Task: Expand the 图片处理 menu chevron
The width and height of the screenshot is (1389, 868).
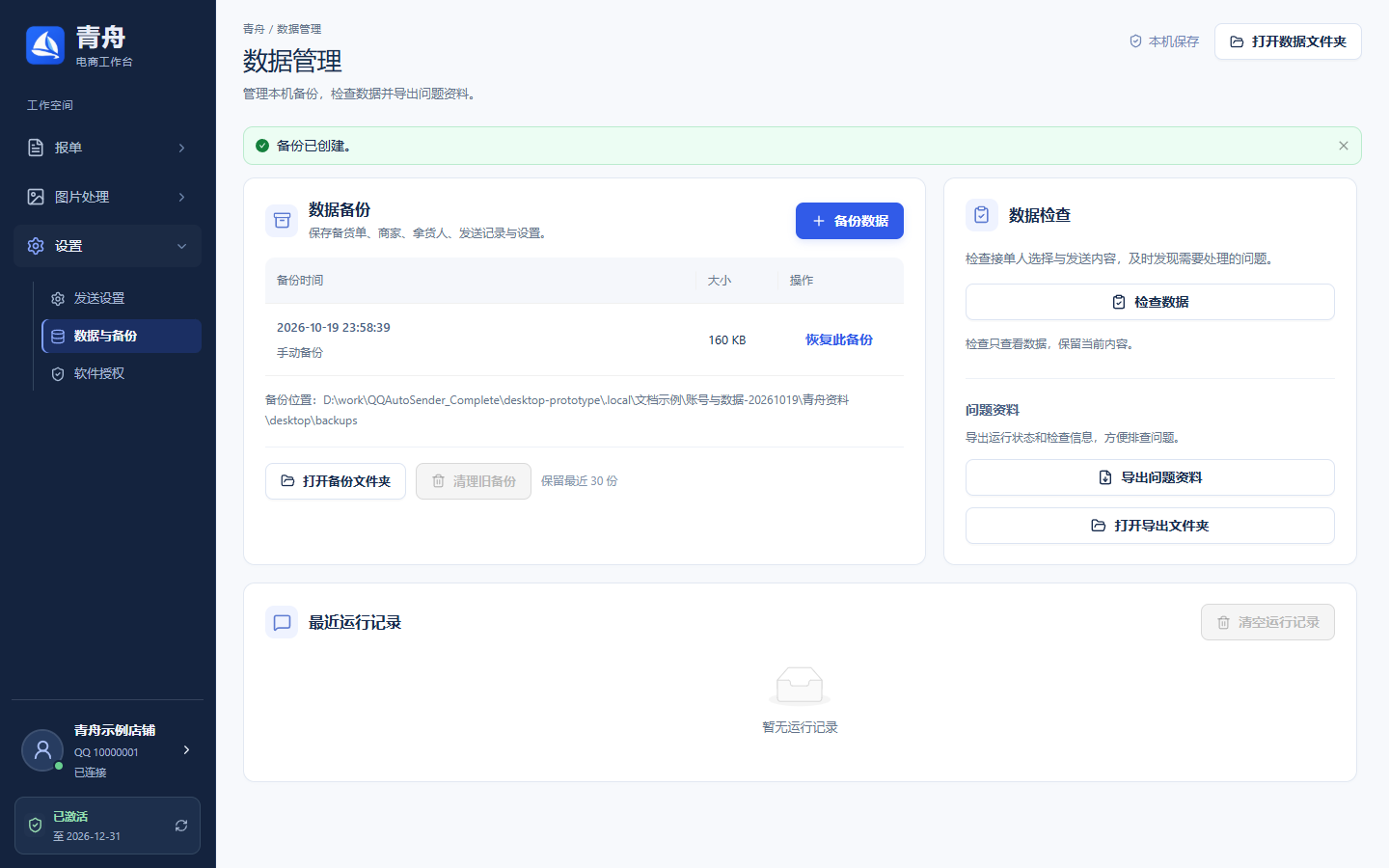Action: (x=181, y=197)
